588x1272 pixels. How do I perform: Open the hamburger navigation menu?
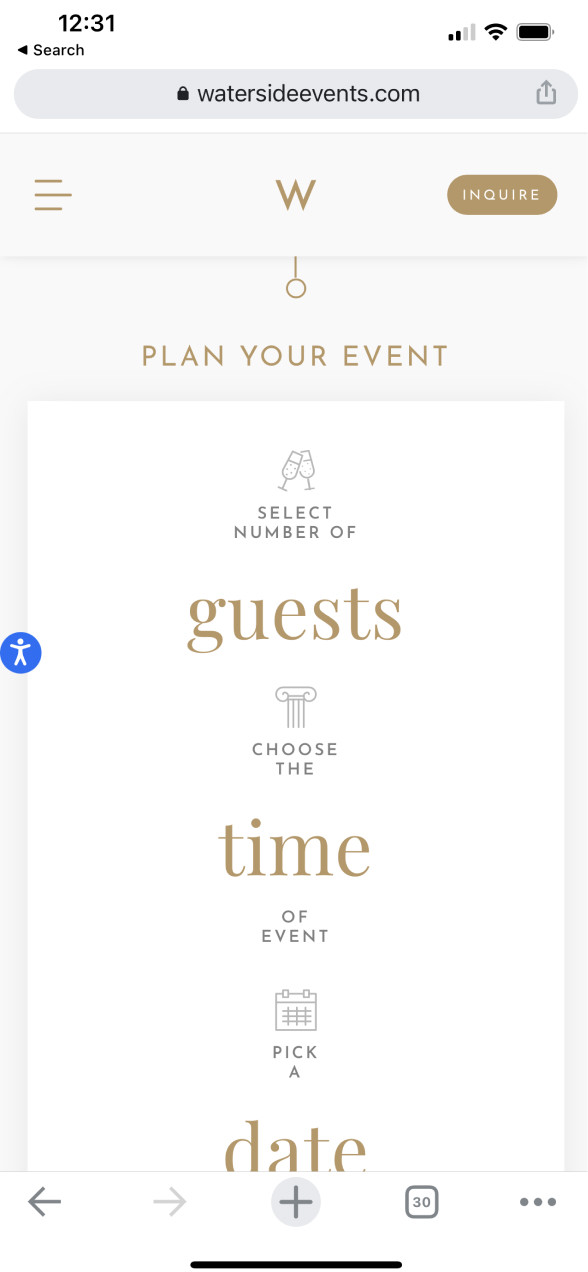coord(53,194)
